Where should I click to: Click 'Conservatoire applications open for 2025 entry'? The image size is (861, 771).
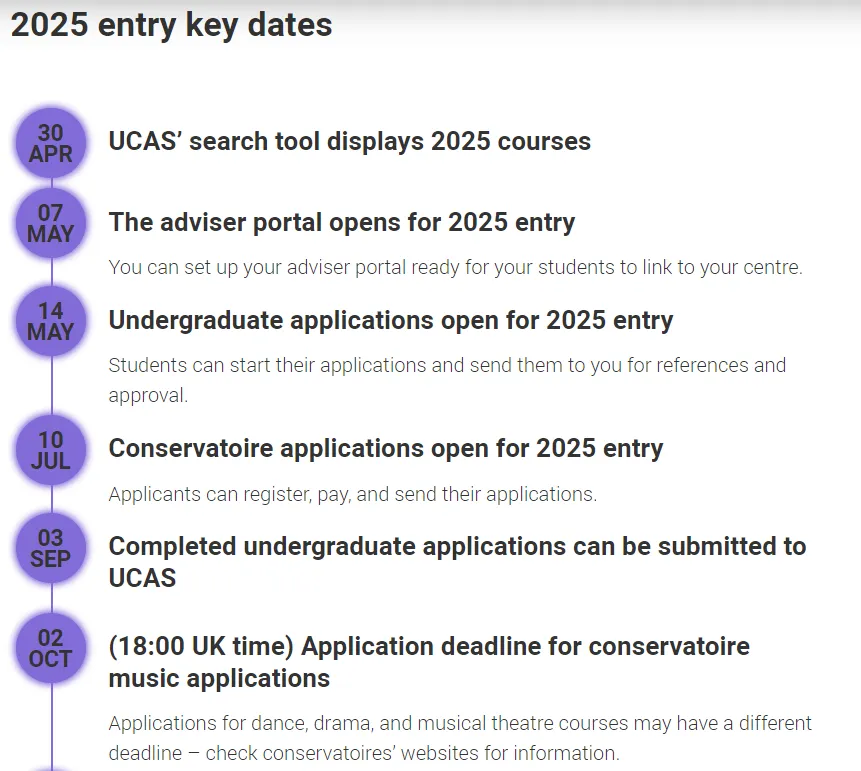[x=385, y=448]
